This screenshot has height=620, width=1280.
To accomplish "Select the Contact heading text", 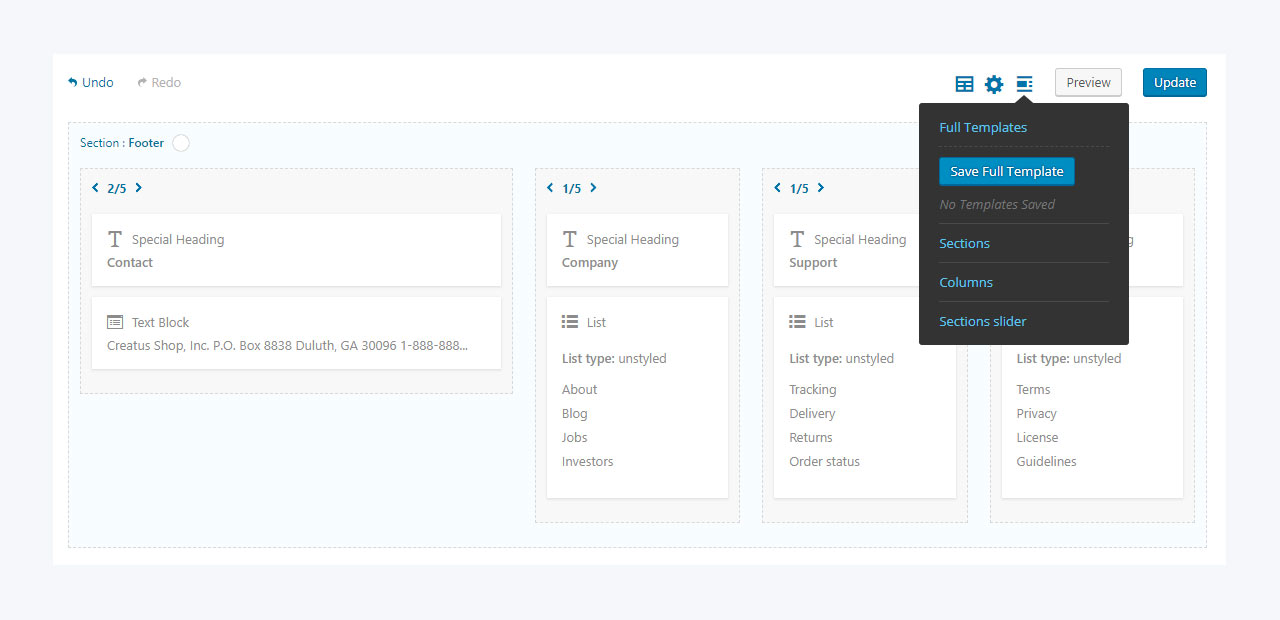I will [x=130, y=263].
